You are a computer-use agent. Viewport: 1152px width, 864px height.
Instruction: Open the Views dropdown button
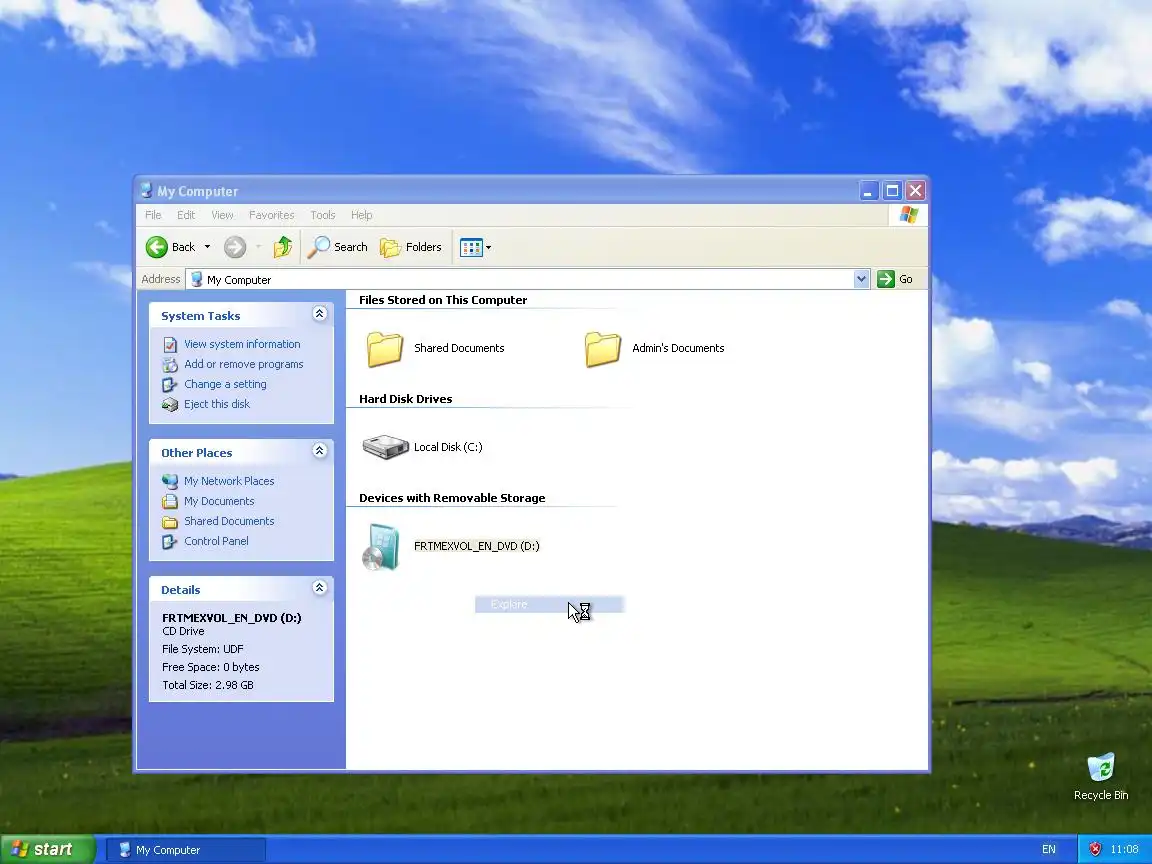[475, 248]
